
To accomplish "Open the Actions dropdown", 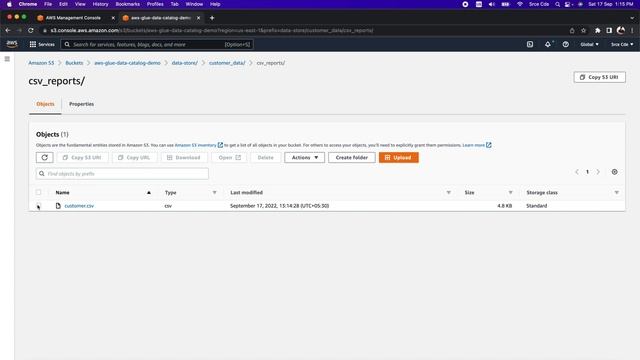I will pyautogui.click(x=304, y=158).
